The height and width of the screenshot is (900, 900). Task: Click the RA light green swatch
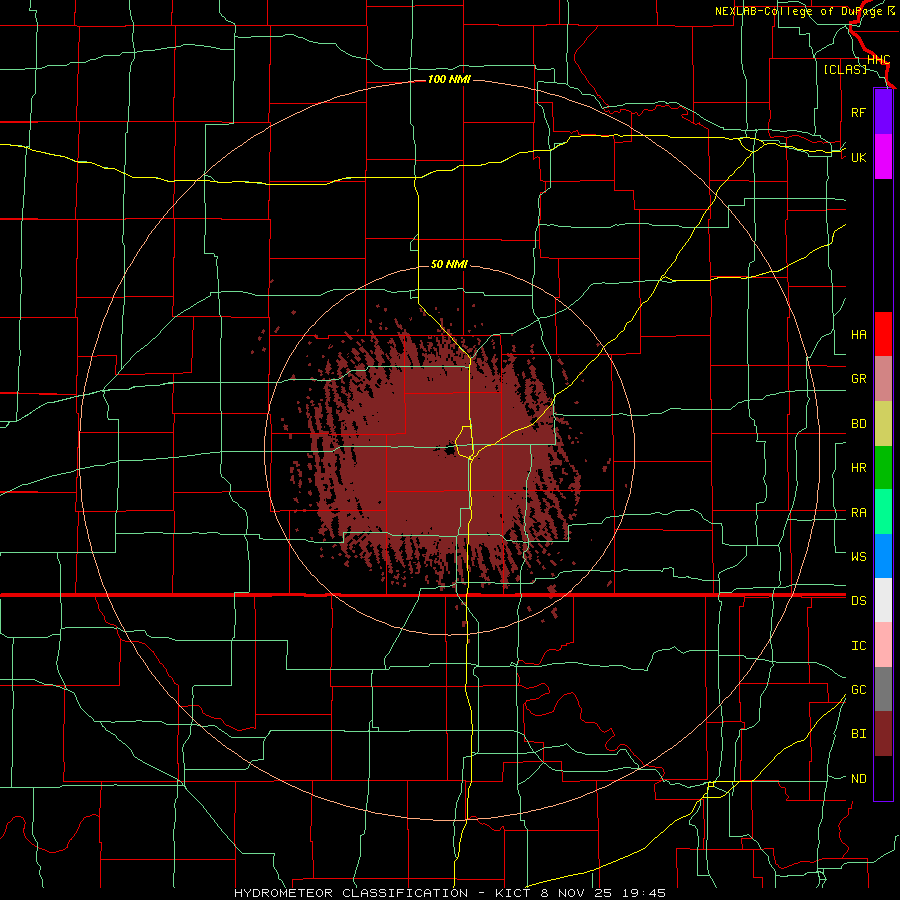point(883,512)
